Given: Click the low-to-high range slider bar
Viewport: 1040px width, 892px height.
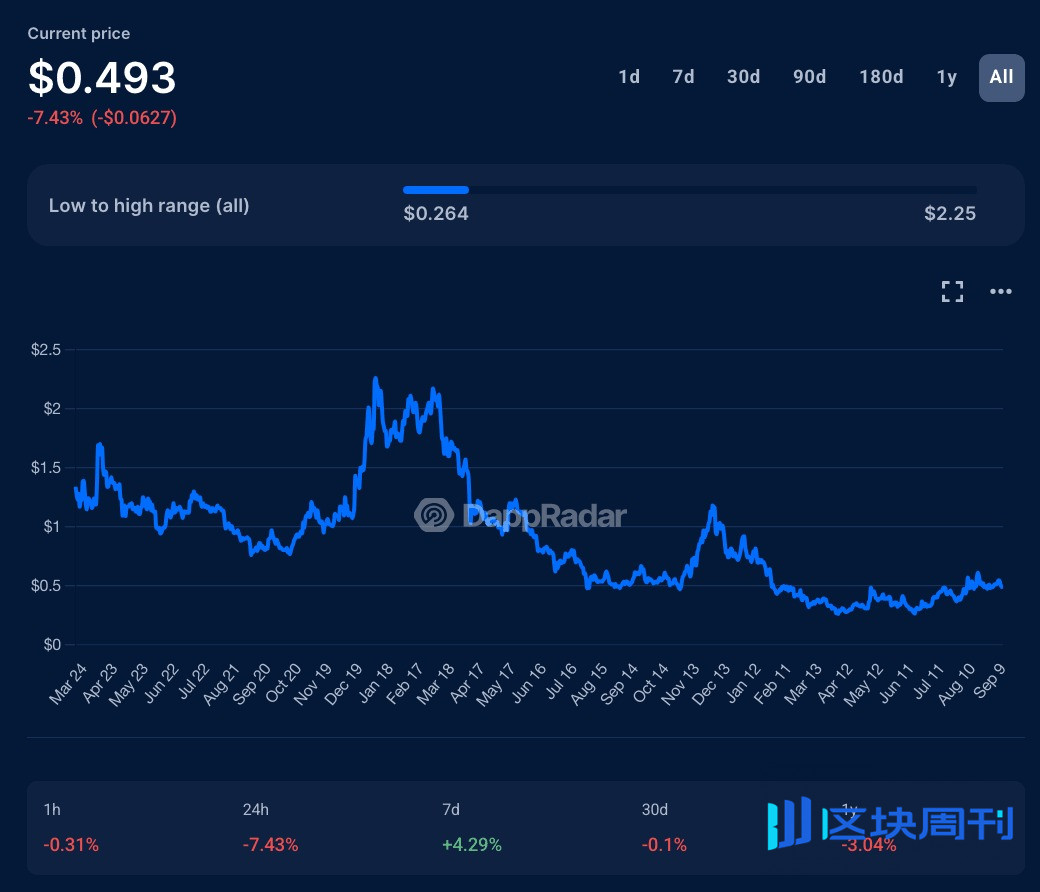Looking at the screenshot, I should 690,190.
